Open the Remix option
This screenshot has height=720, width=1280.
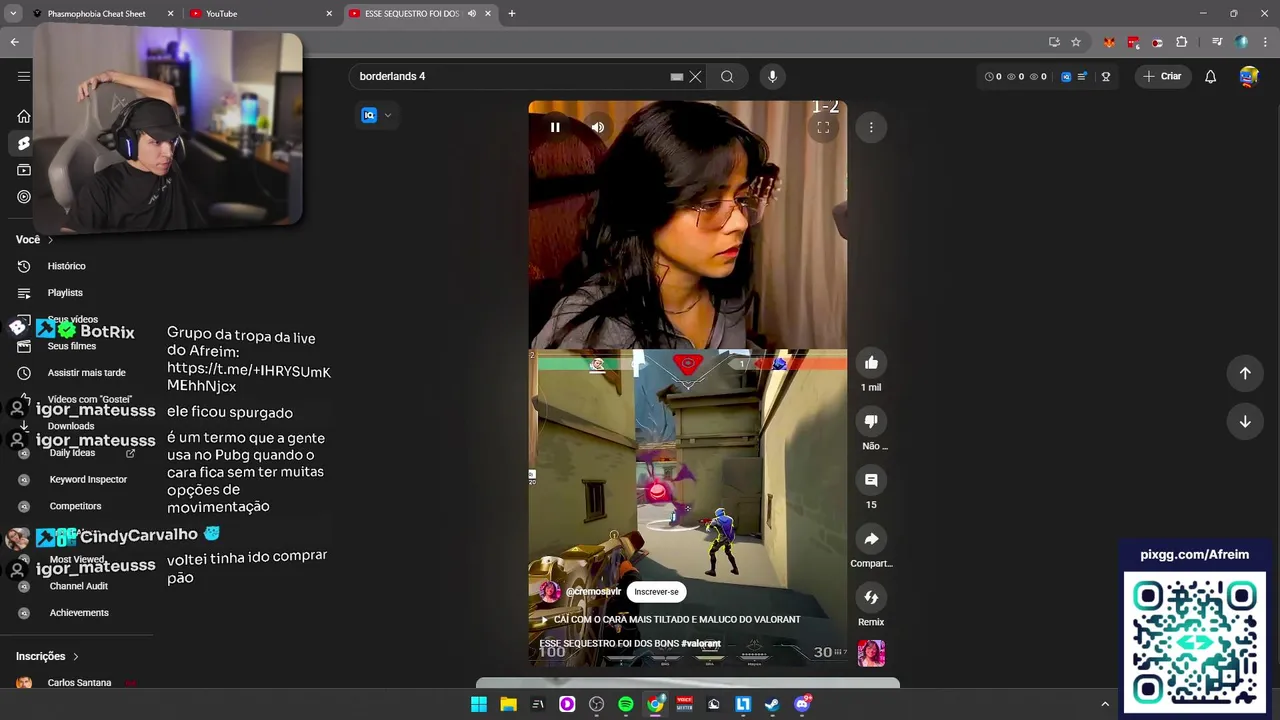pyautogui.click(x=871, y=597)
